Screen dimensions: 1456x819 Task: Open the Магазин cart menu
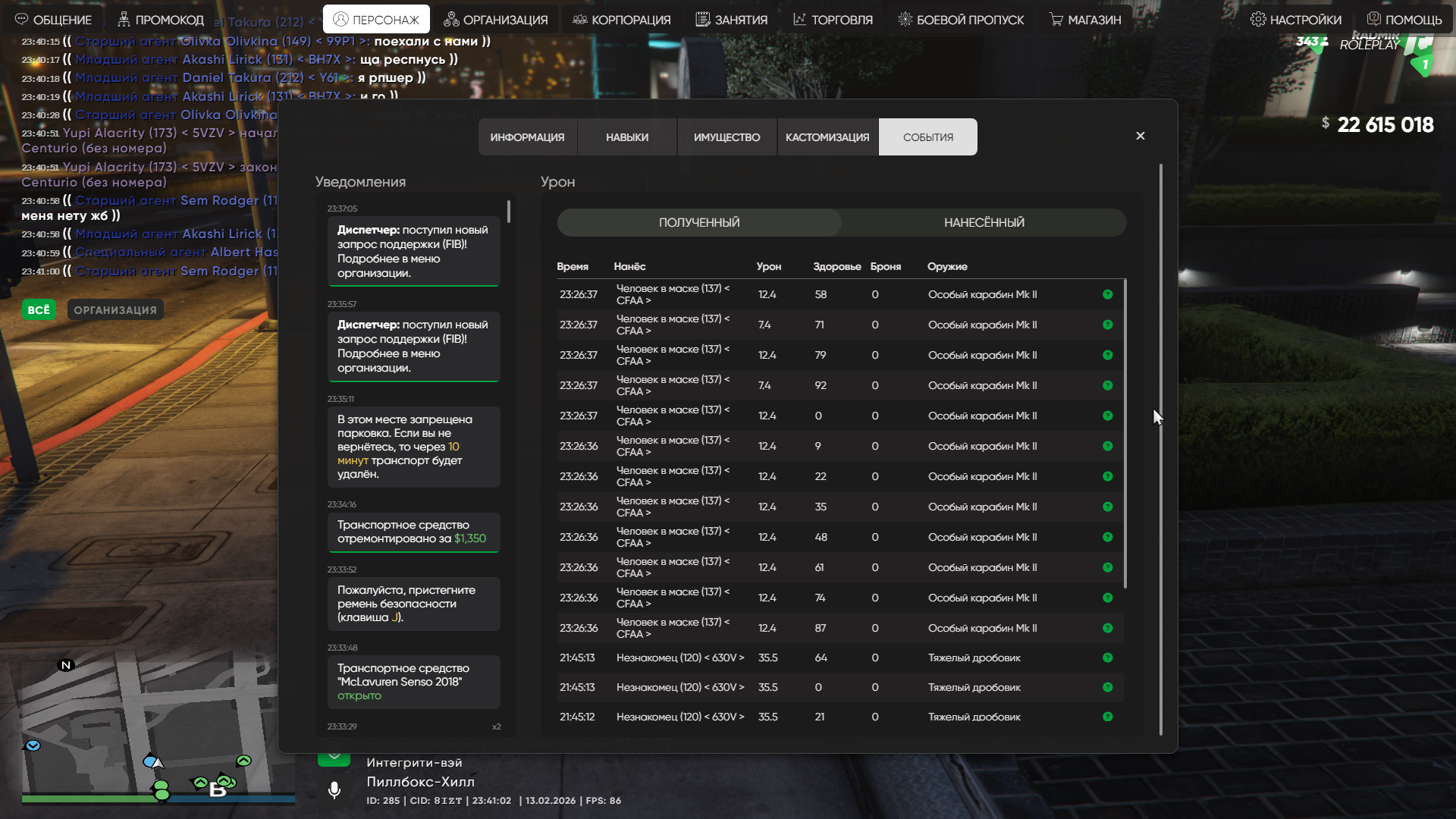(x=1084, y=20)
